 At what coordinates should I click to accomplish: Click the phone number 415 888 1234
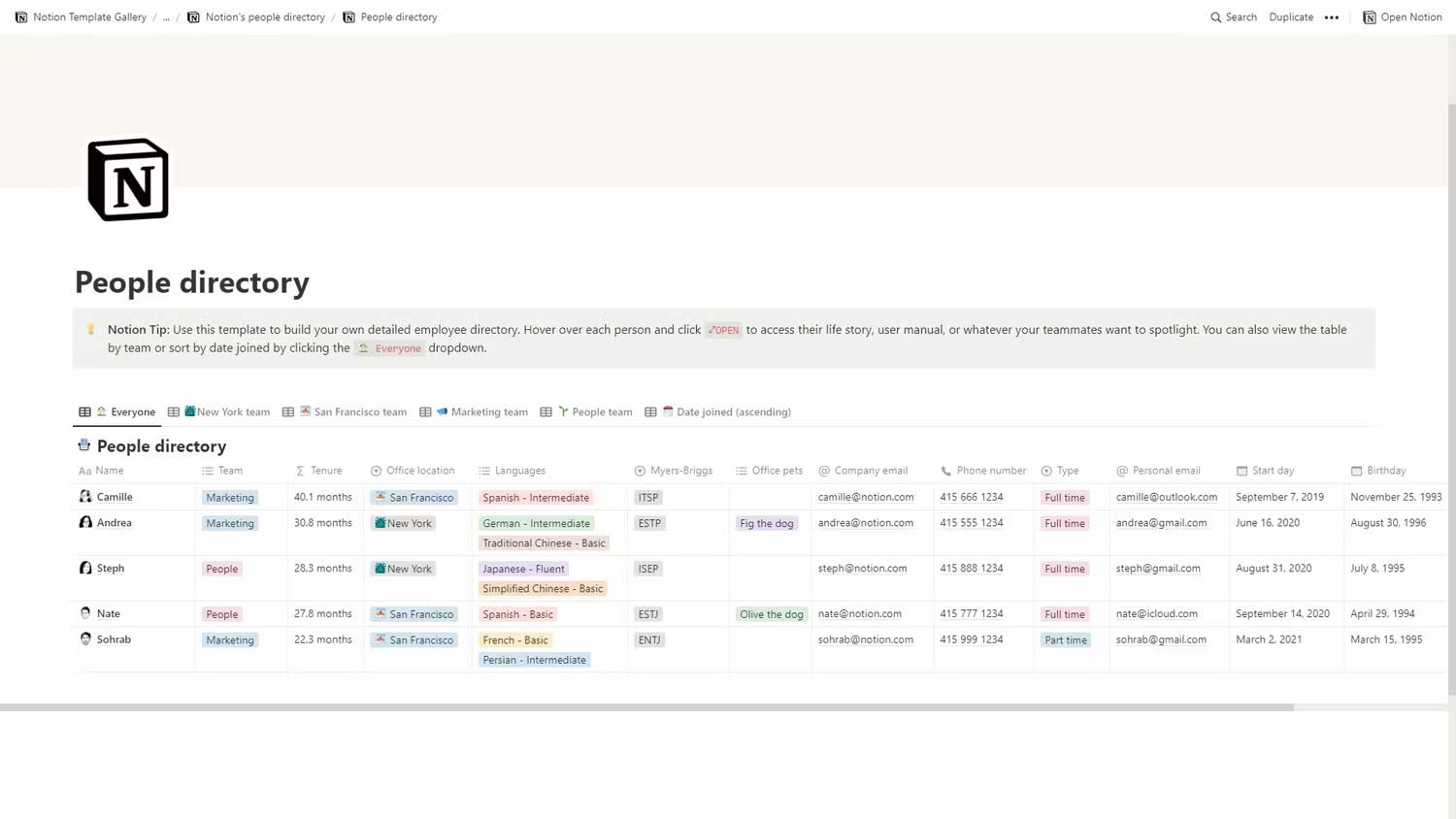click(x=971, y=568)
